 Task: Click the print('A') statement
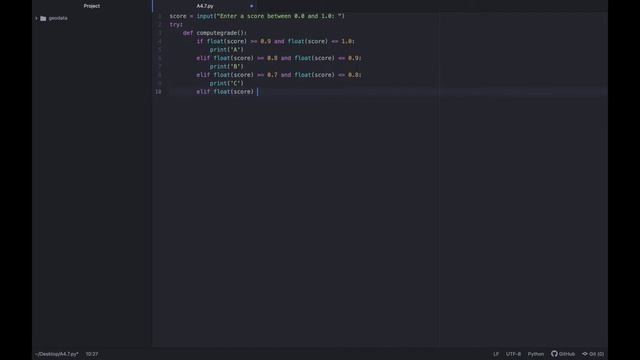pos(227,50)
